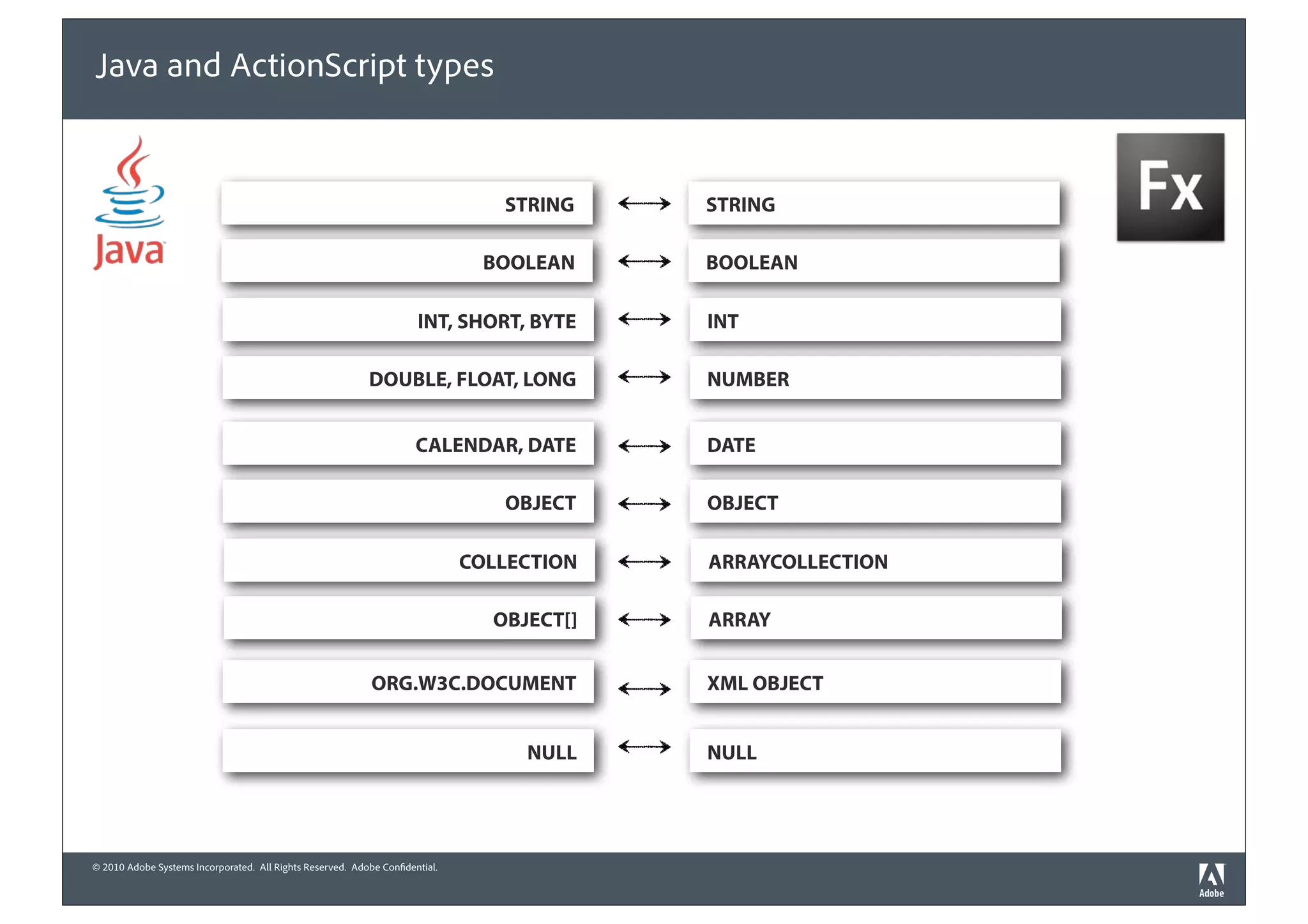Click arrow between ORG.W3C.DOCUMENT and XML OBJECT
The height and width of the screenshot is (924, 1308).
[x=644, y=688]
